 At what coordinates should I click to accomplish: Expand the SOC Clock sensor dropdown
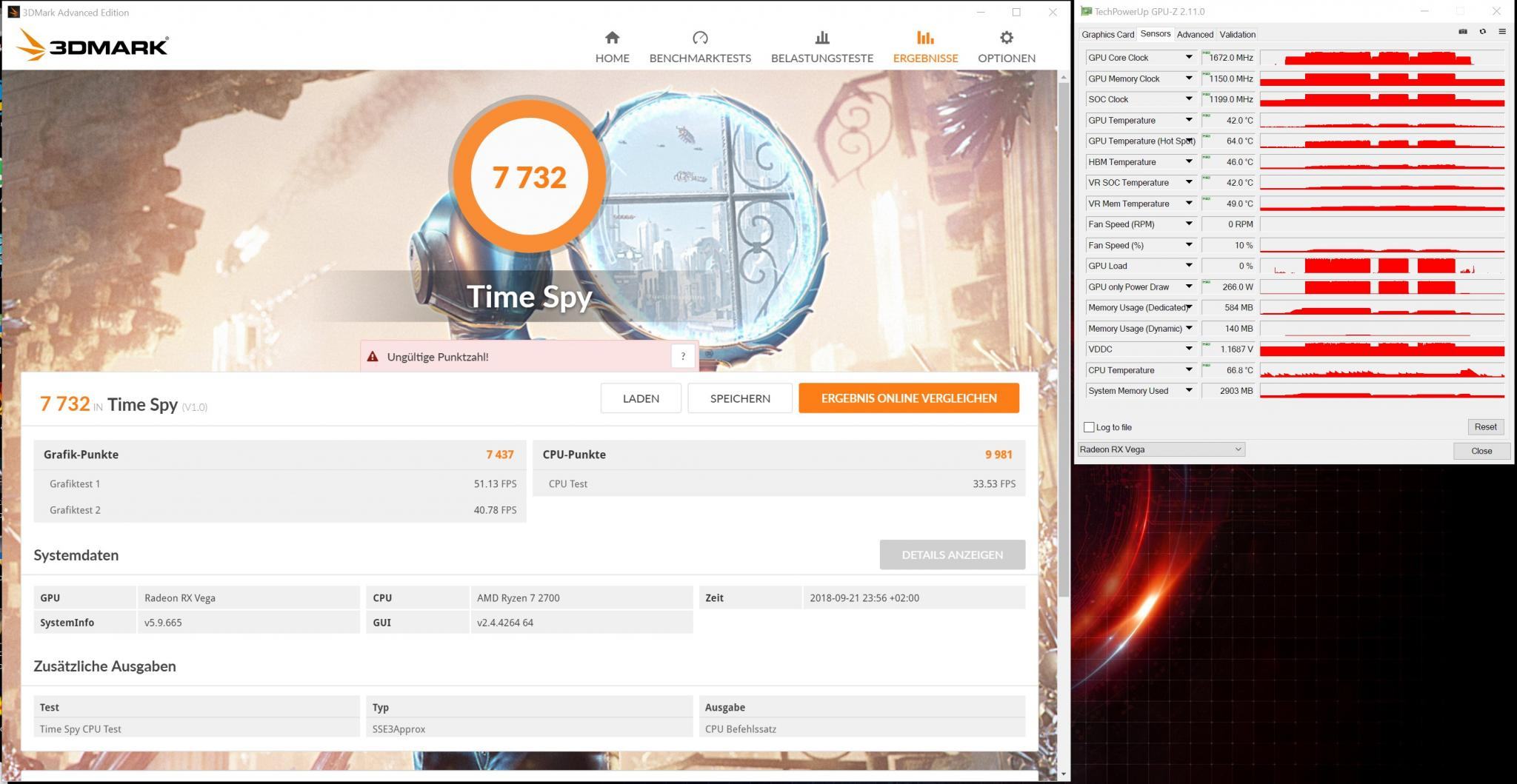[1189, 98]
